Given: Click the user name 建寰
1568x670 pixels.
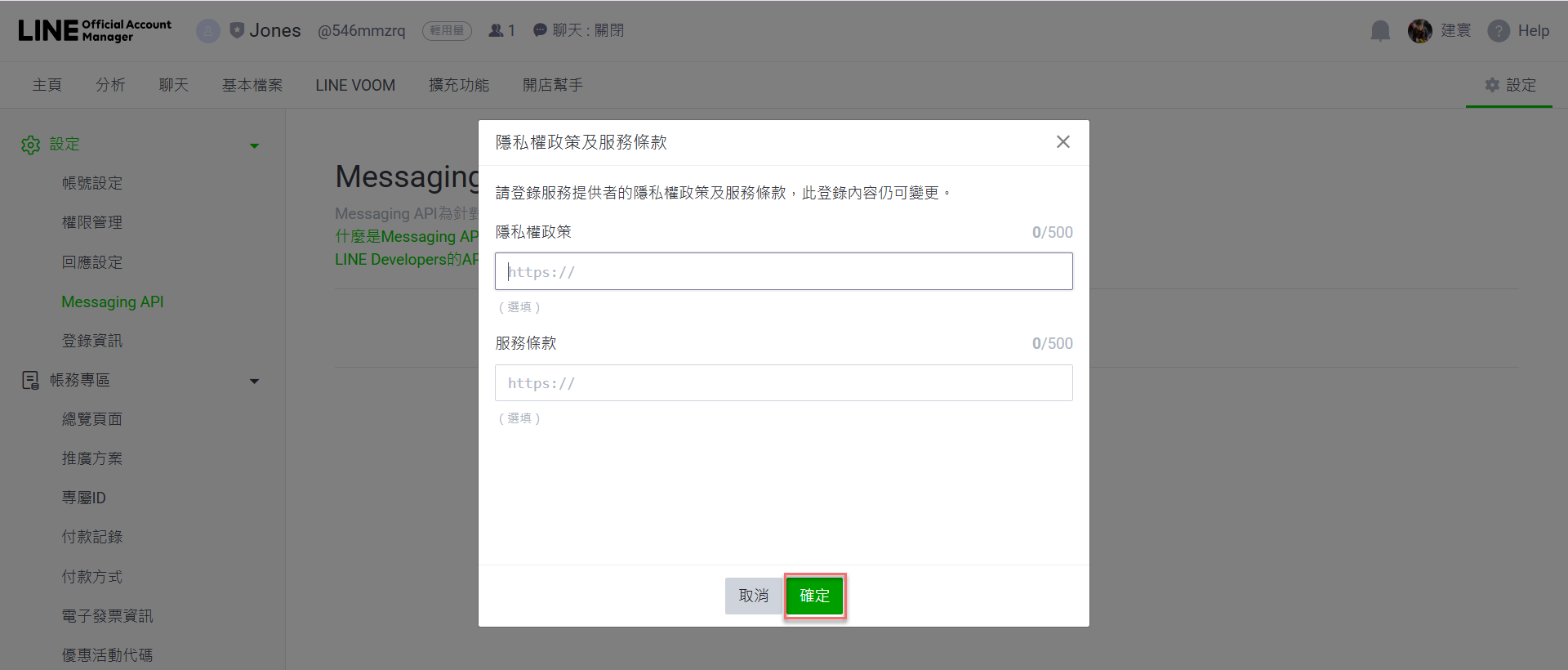Looking at the screenshot, I should tap(1456, 31).
